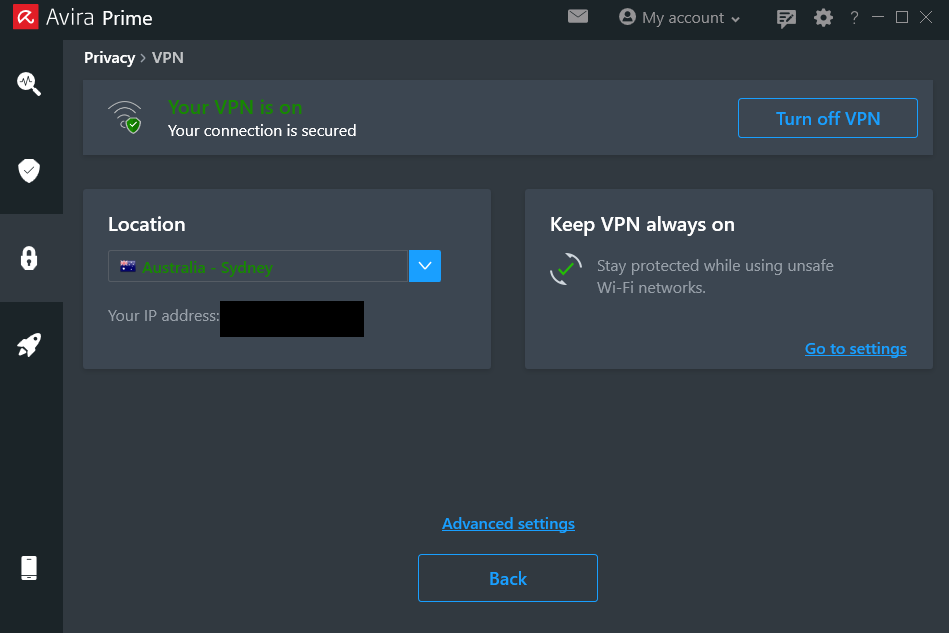The height and width of the screenshot is (633, 949).
Task: Click the 'Keep VPN always on' heading
Action: (x=642, y=225)
